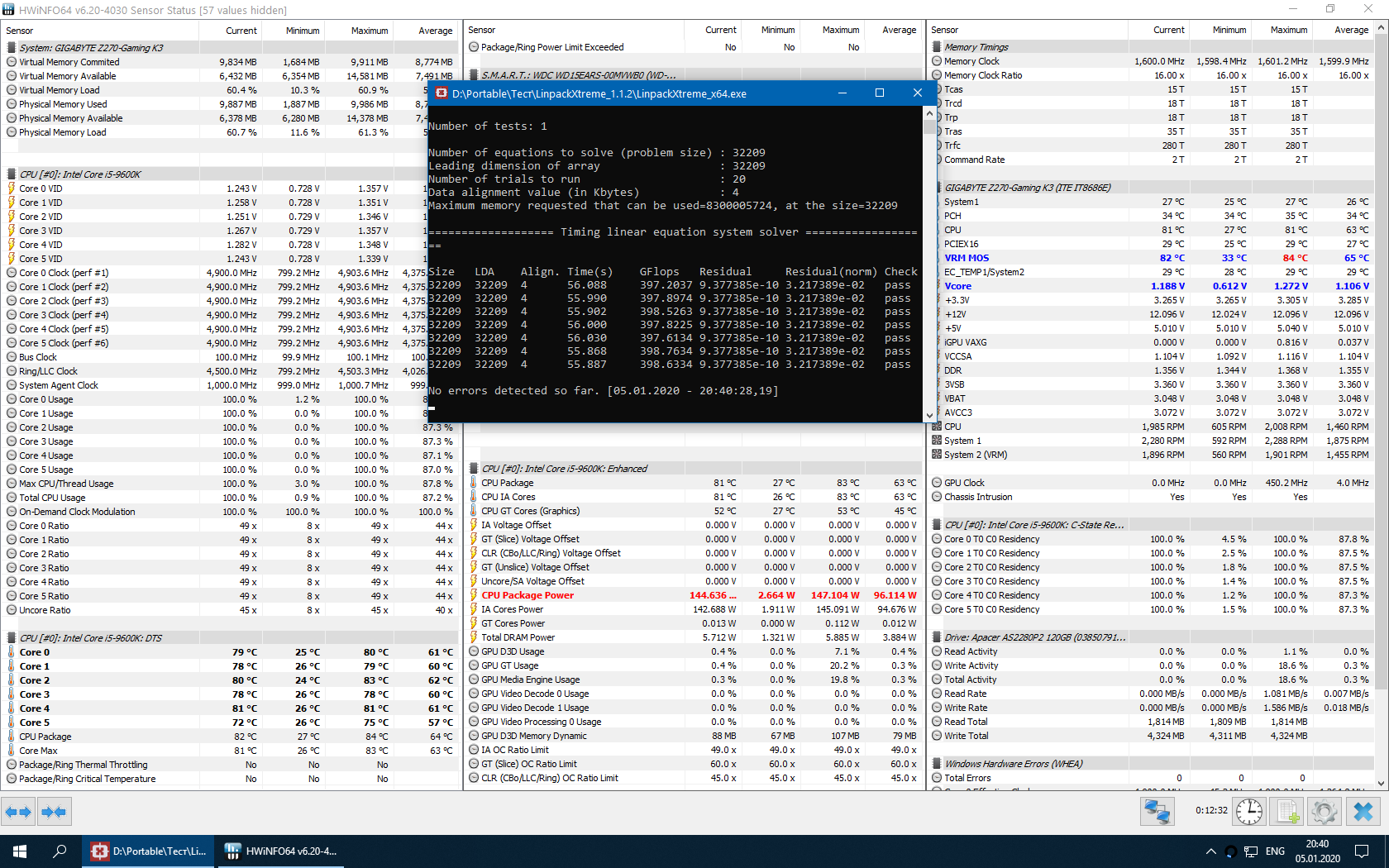The width and height of the screenshot is (1389, 868).
Task: Click the chip icon beside the i5-9600K DTS header
Action: click(x=12, y=638)
